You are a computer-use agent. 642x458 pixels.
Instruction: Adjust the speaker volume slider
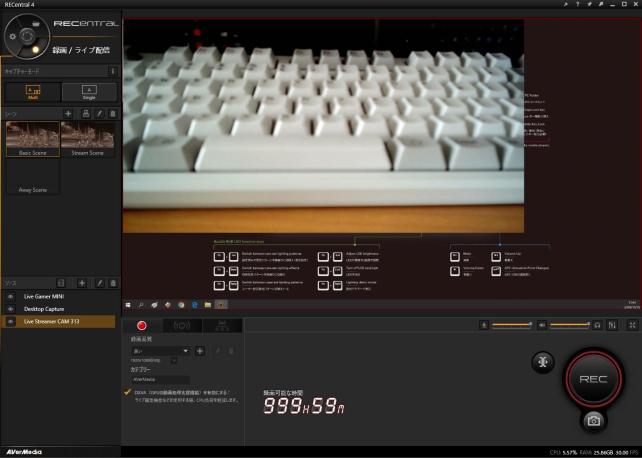click(x=569, y=325)
